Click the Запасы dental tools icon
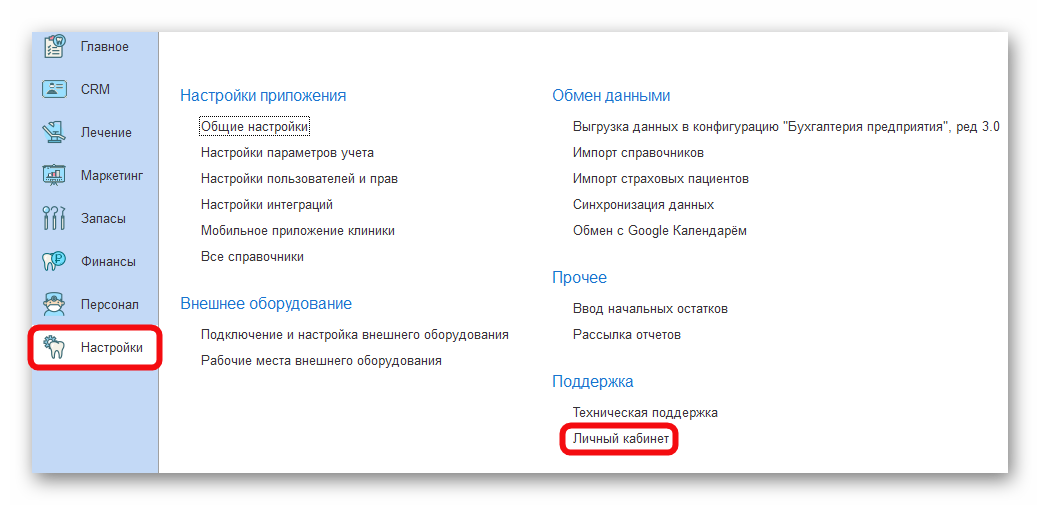The height and width of the screenshot is (505, 1040). point(54,218)
